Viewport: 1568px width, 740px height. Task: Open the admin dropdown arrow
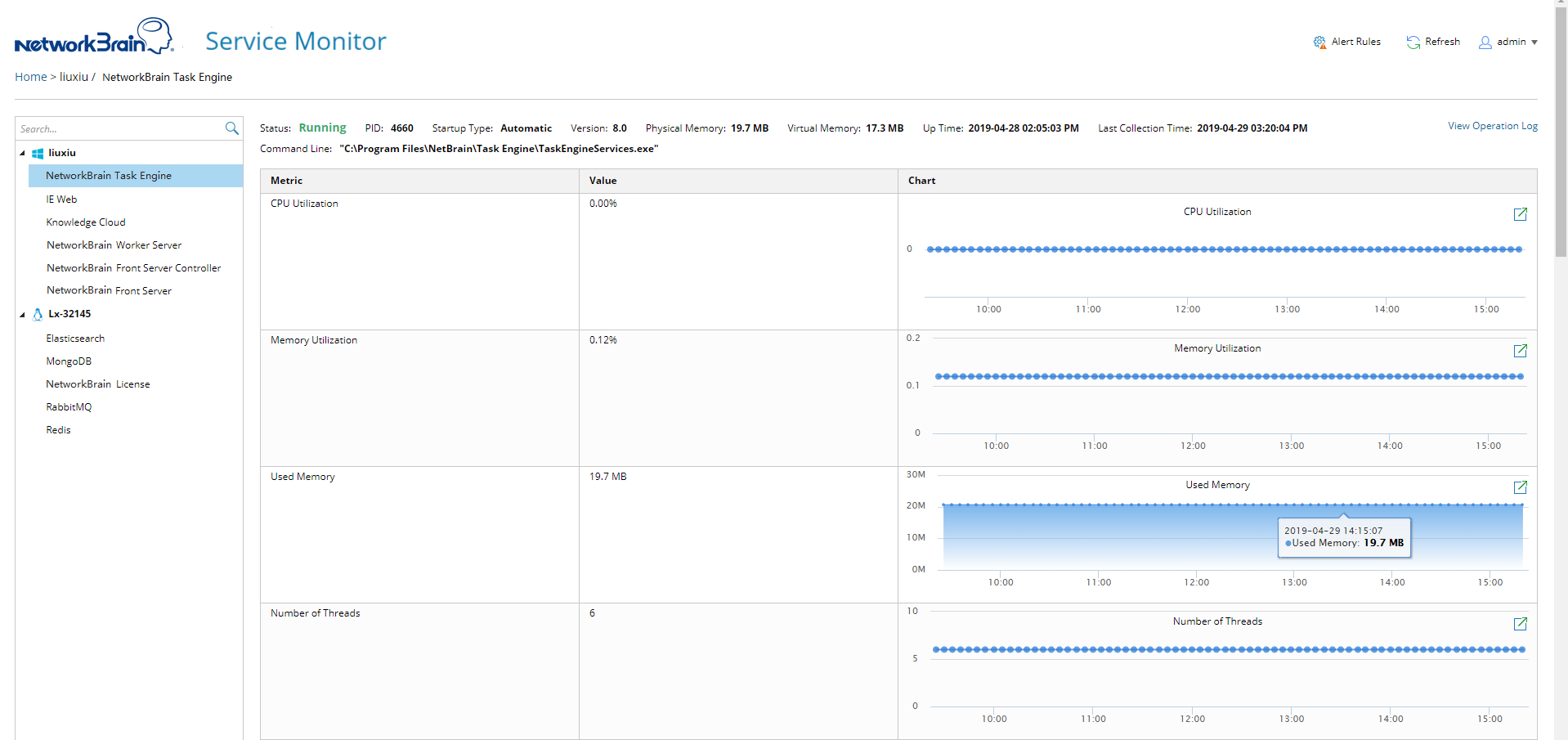click(x=1534, y=43)
